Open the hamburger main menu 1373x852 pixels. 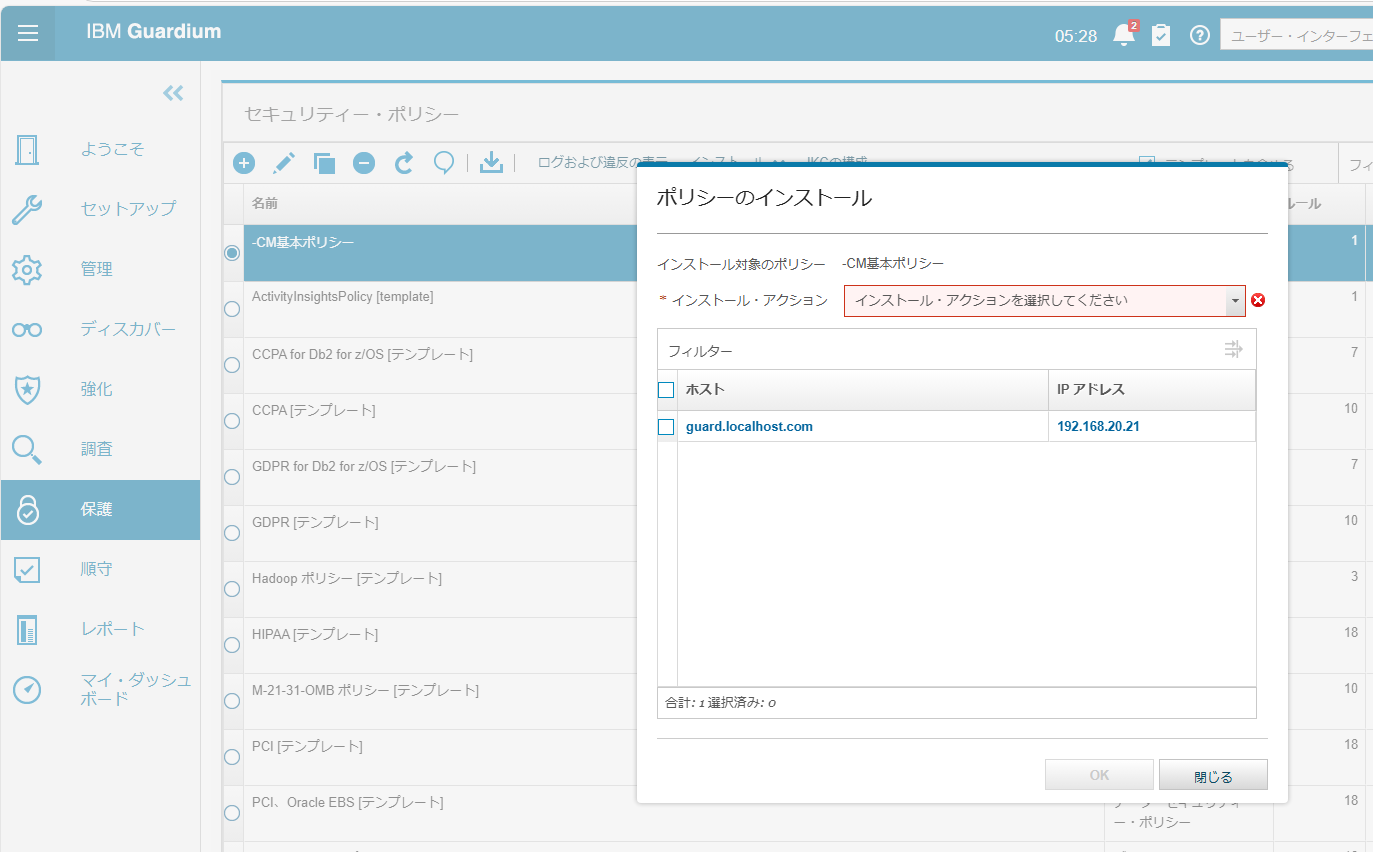click(28, 32)
